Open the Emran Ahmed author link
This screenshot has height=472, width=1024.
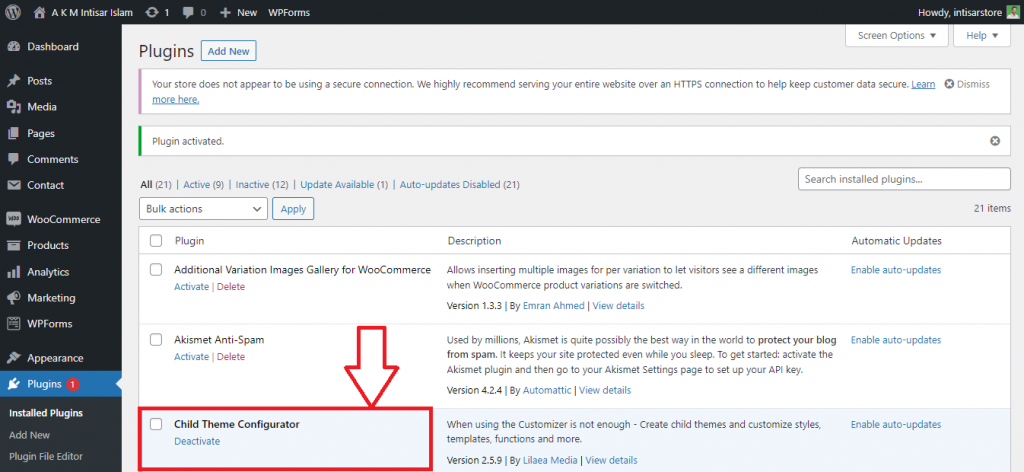[554, 306]
